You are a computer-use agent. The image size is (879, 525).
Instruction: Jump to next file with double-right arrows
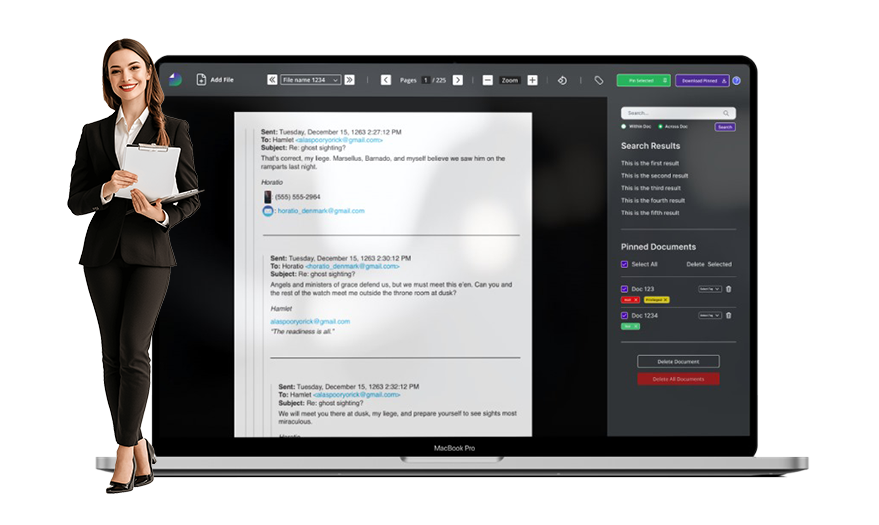click(x=349, y=80)
